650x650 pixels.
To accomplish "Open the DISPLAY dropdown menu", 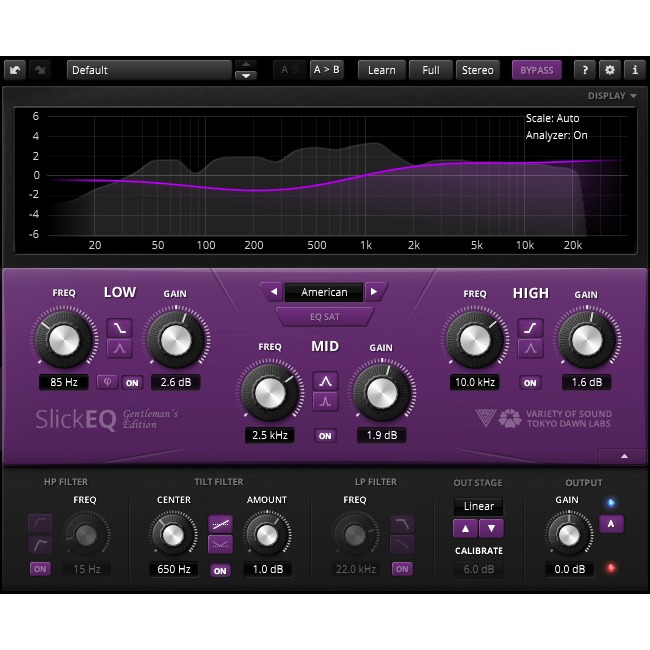I will [612, 96].
